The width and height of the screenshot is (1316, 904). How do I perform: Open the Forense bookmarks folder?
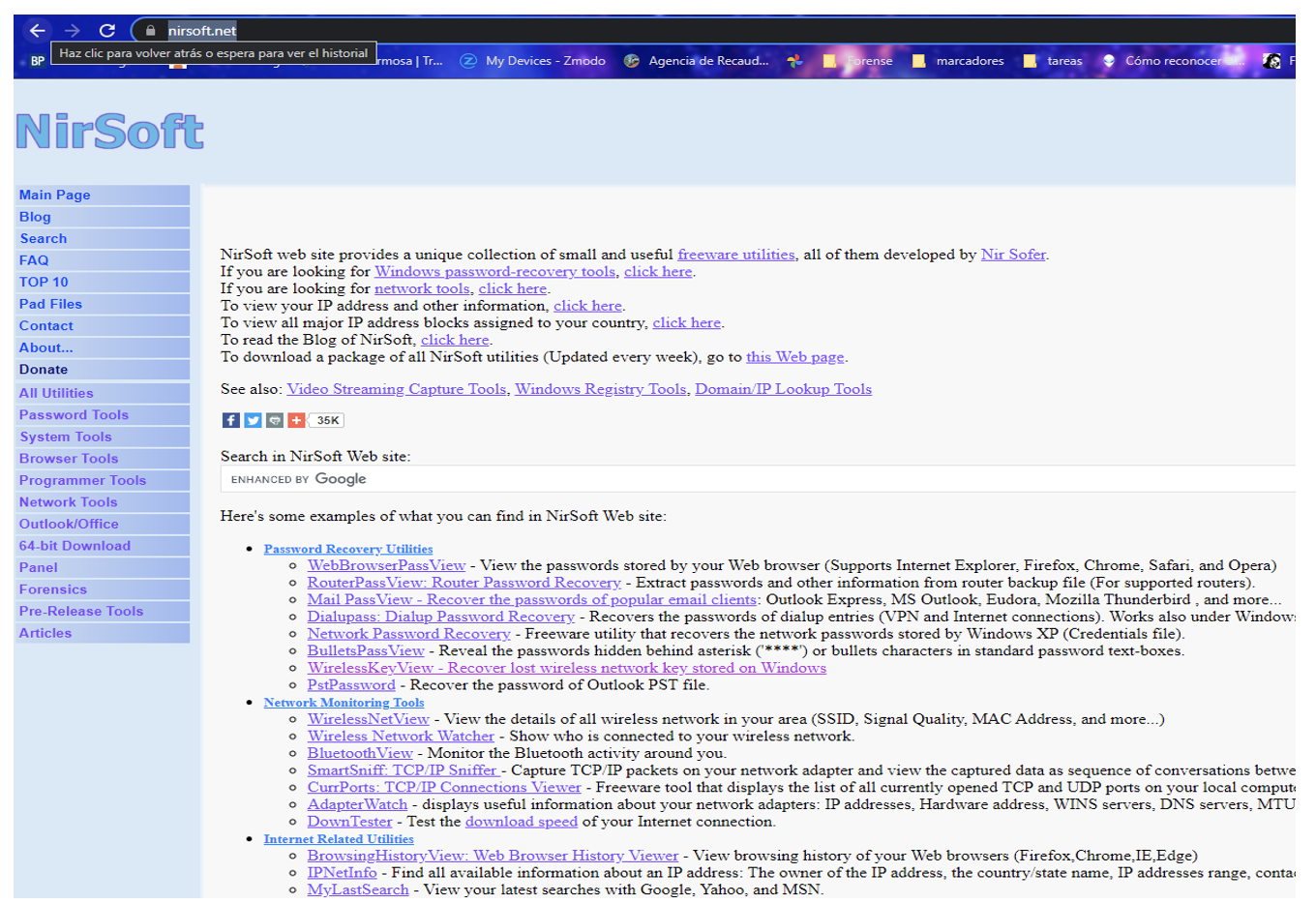[857, 61]
